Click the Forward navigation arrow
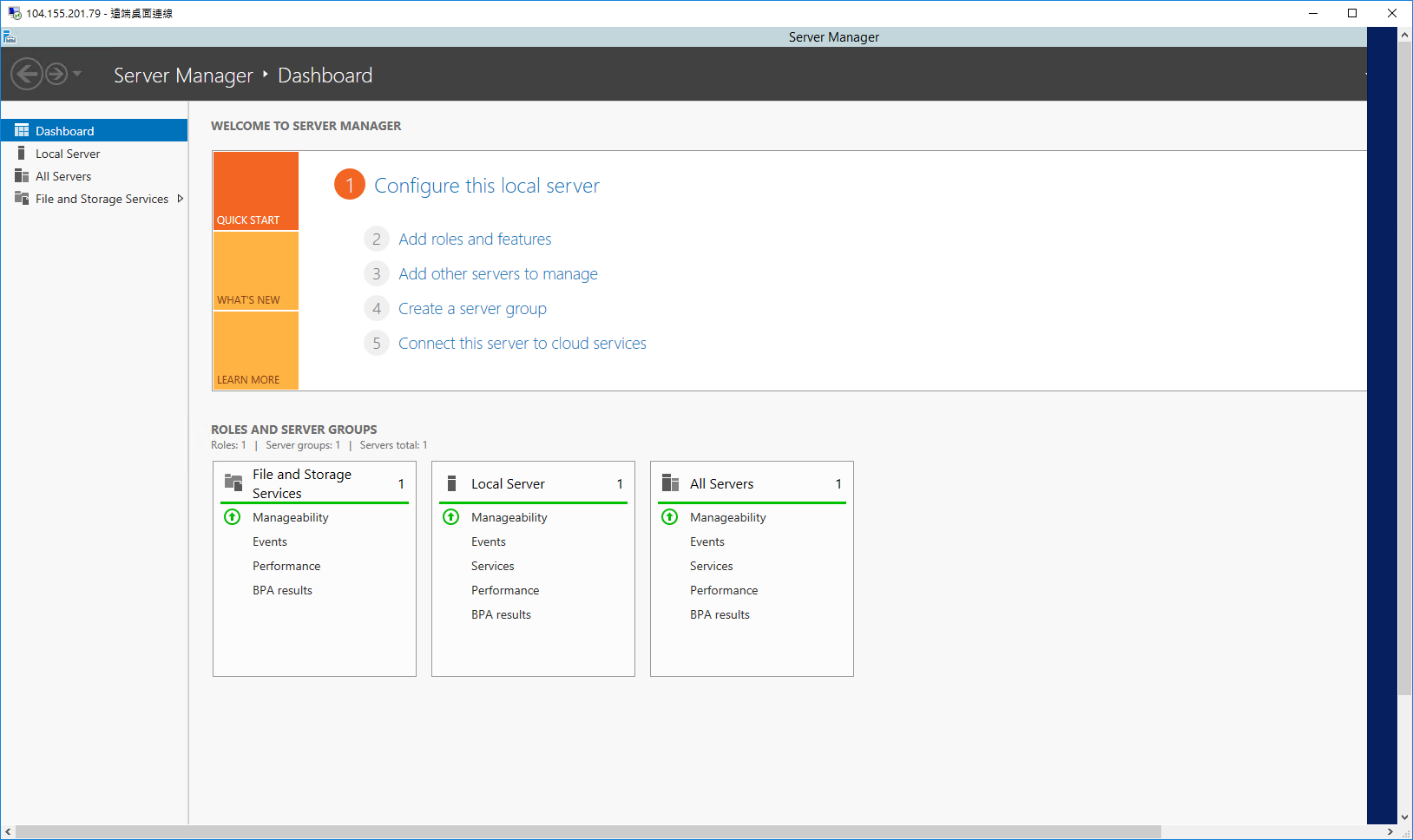 coord(56,74)
